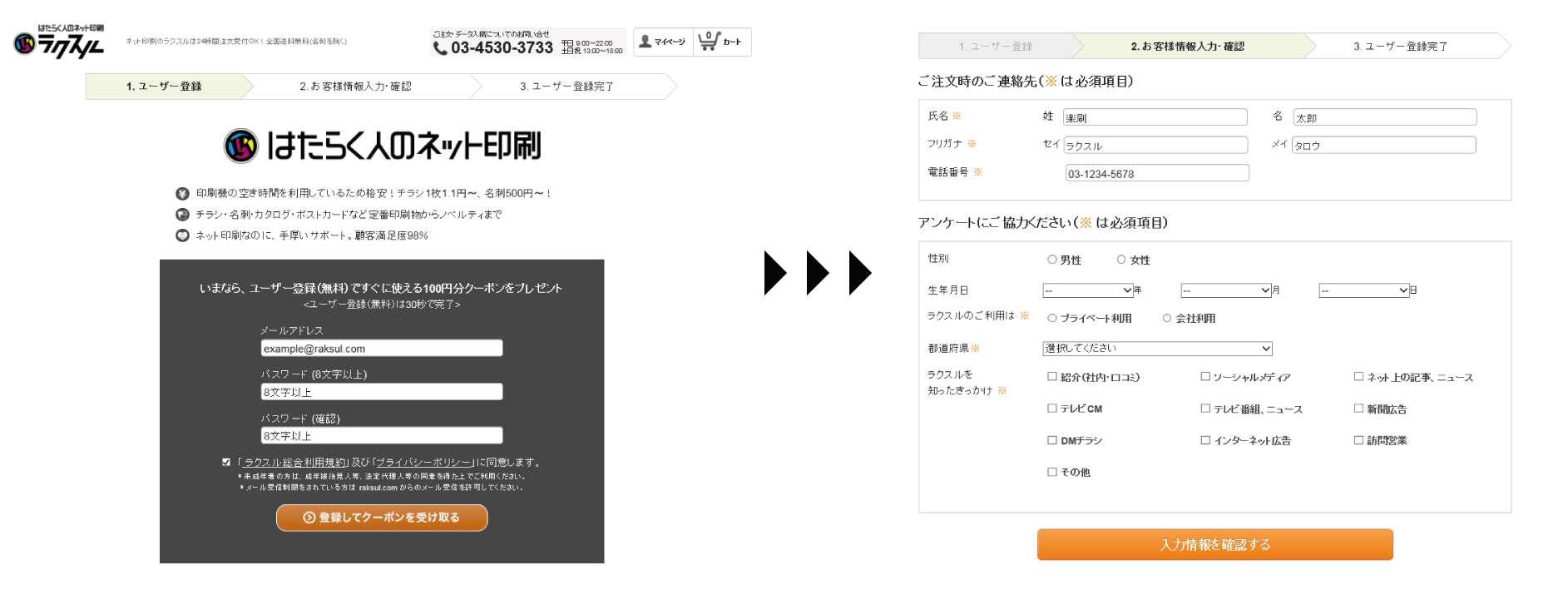The image size is (1568, 590).
Task: Open プライバシーポリシー link
Action: [x=423, y=462]
